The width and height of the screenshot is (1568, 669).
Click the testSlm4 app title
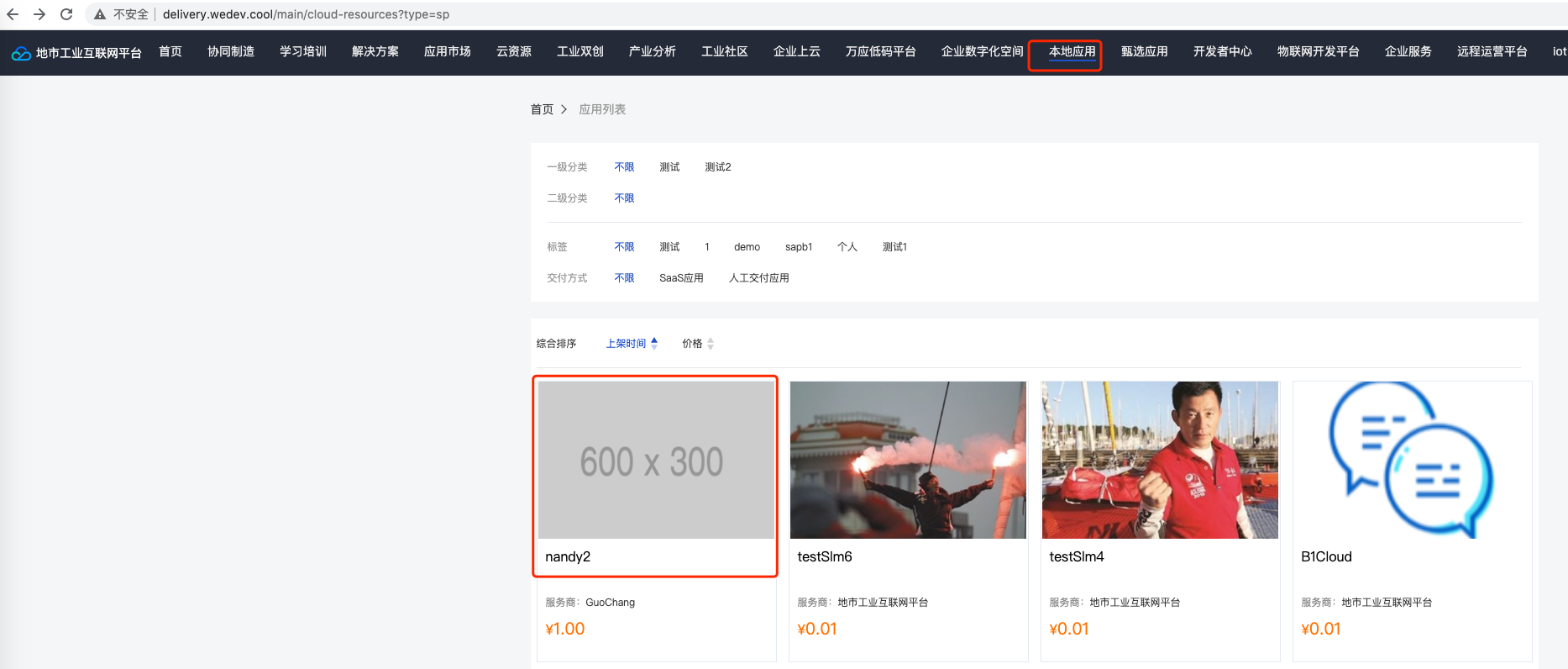click(1077, 557)
